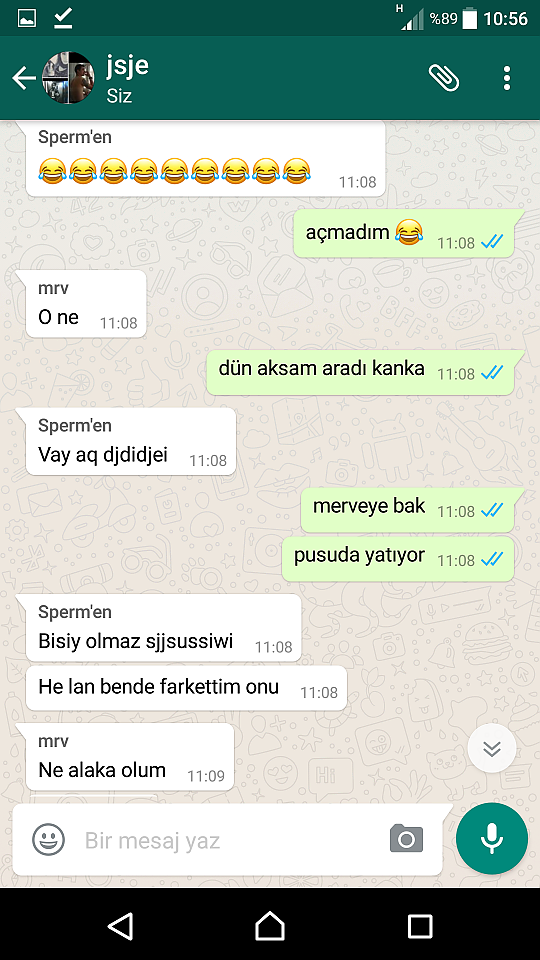
Task: Open emoji picker smiley icon
Action: click(x=48, y=839)
